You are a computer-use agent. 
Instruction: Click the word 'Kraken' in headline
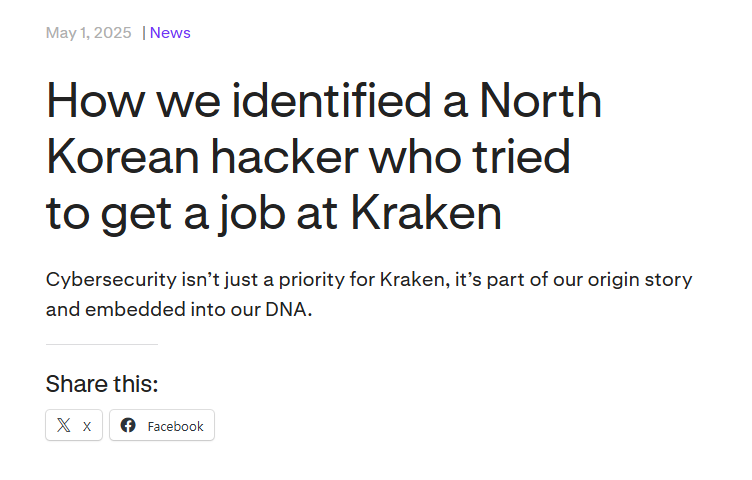(x=426, y=213)
